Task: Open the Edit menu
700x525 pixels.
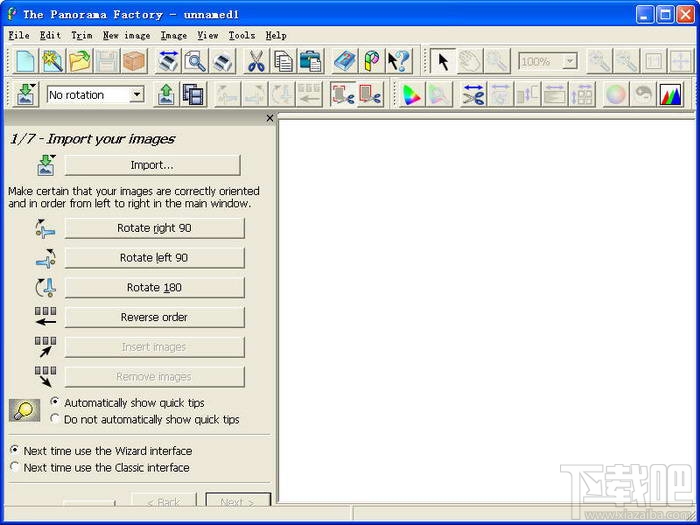Action: pos(50,35)
